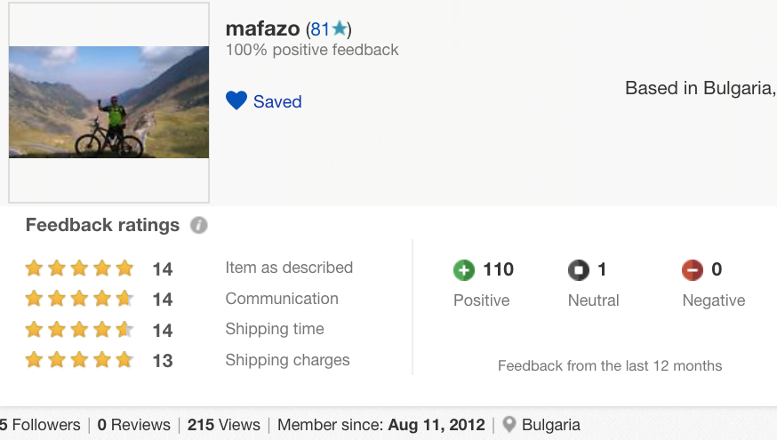This screenshot has height=440, width=777.
Task: Click the mafazo username
Action: pyautogui.click(x=263, y=29)
